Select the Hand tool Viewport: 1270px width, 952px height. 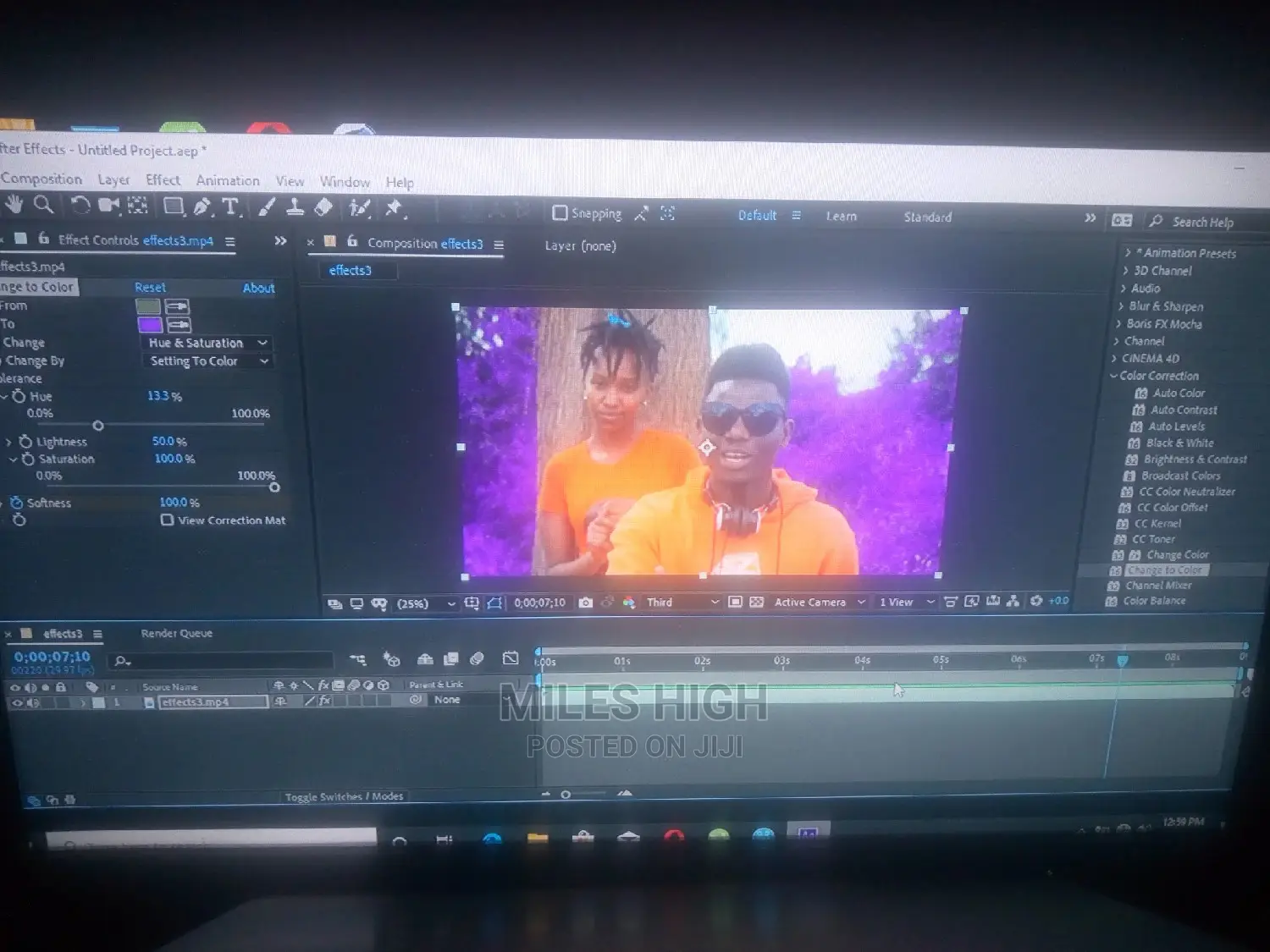click(14, 204)
